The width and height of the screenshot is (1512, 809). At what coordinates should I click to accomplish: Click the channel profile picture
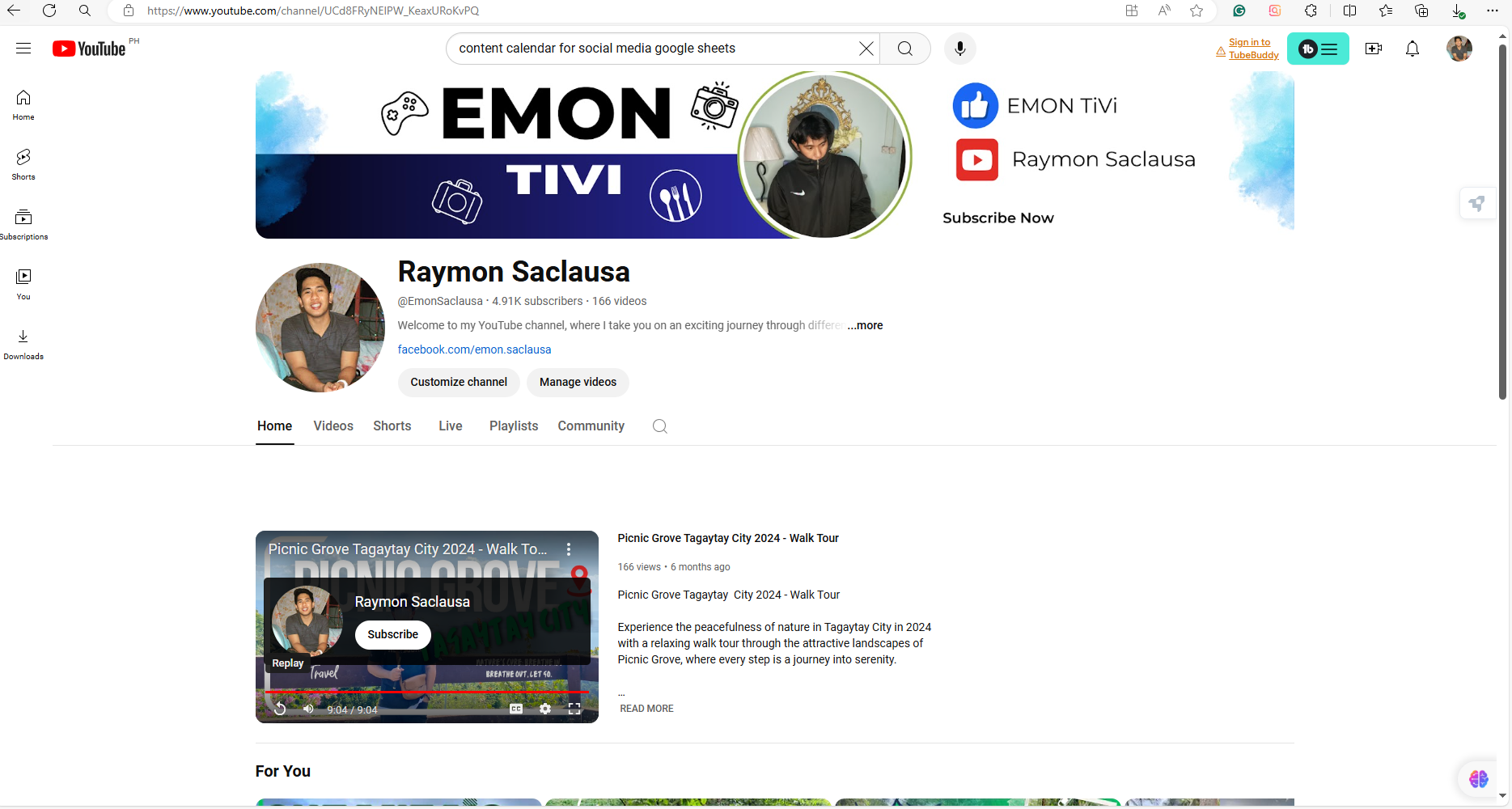click(320, 328)
